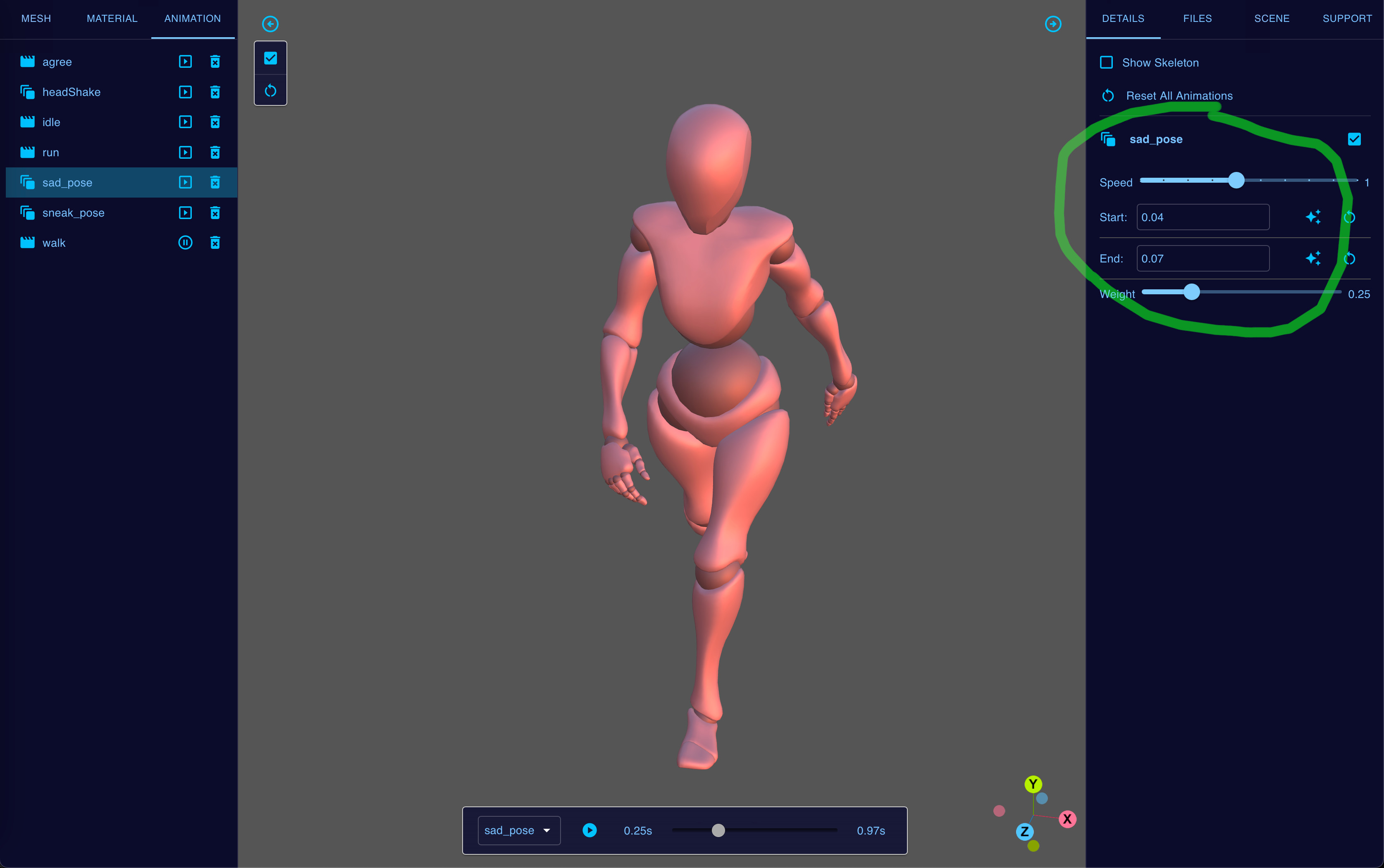Delete the sad_pose animation
The width and height of the screenshot is (1384, 868).
pyautogui.click(x=215, y=182)
